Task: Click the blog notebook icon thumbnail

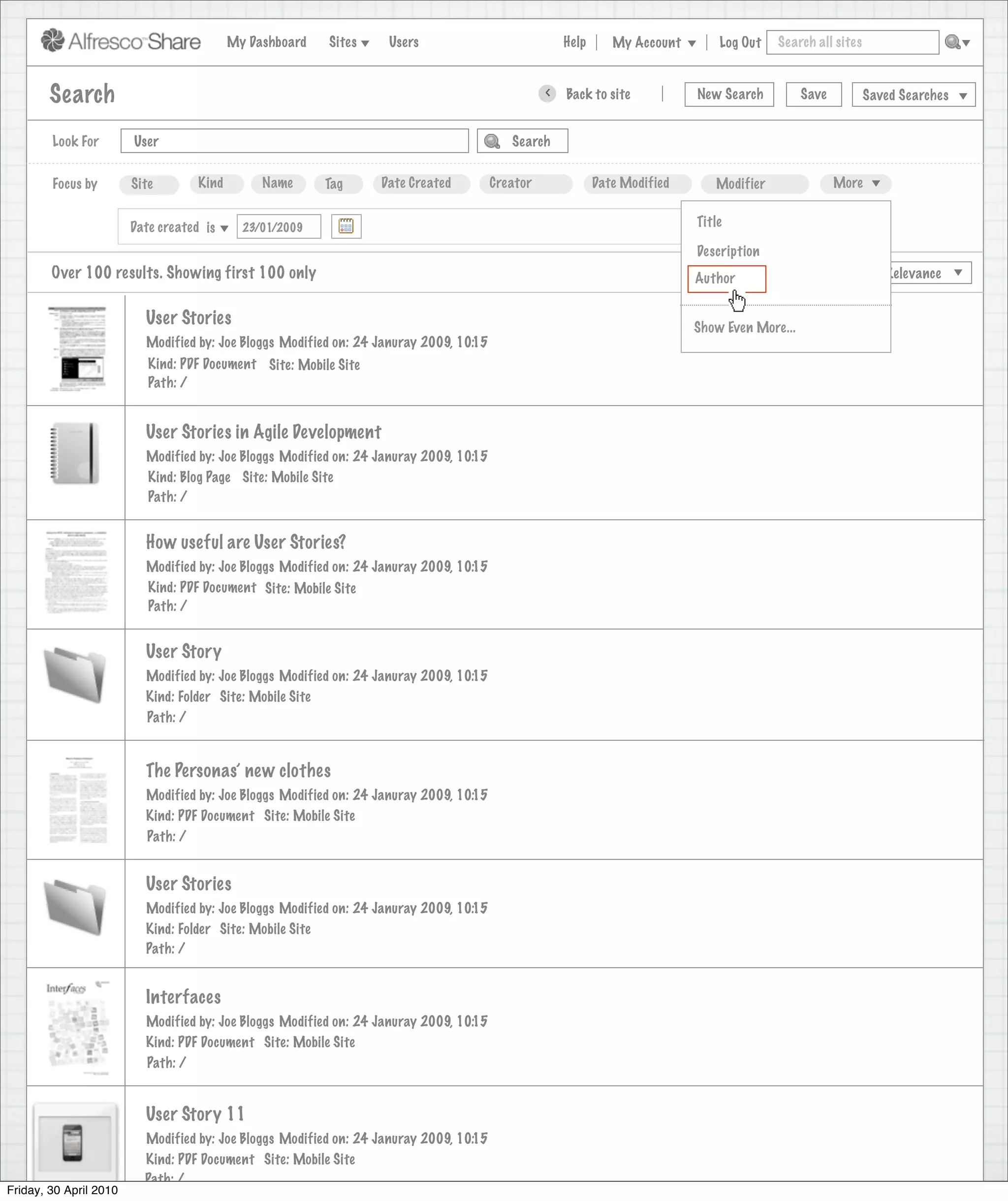Action: pos(75,453)
